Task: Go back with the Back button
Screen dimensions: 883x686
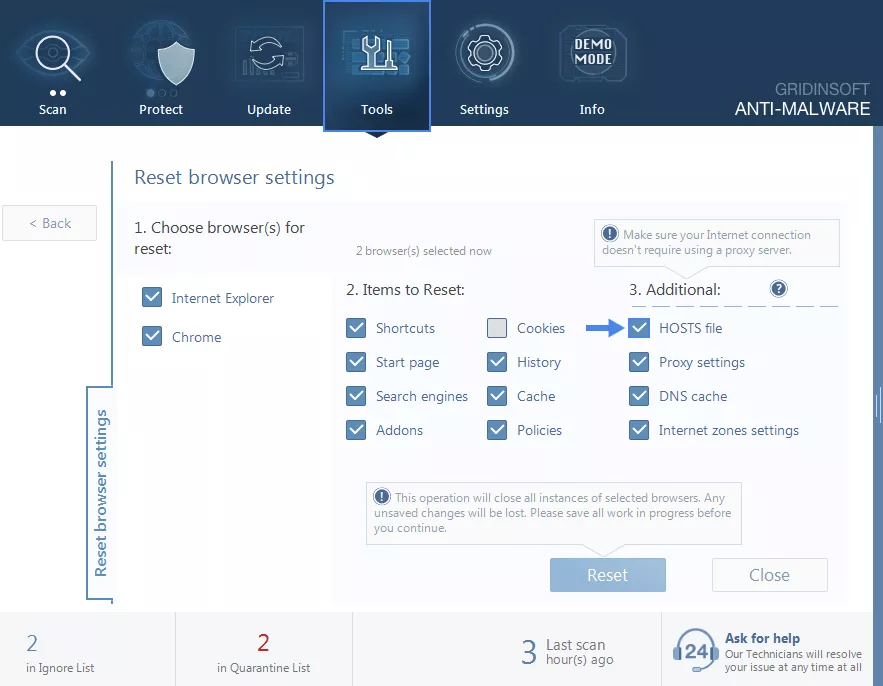Action: coord(50,223)
